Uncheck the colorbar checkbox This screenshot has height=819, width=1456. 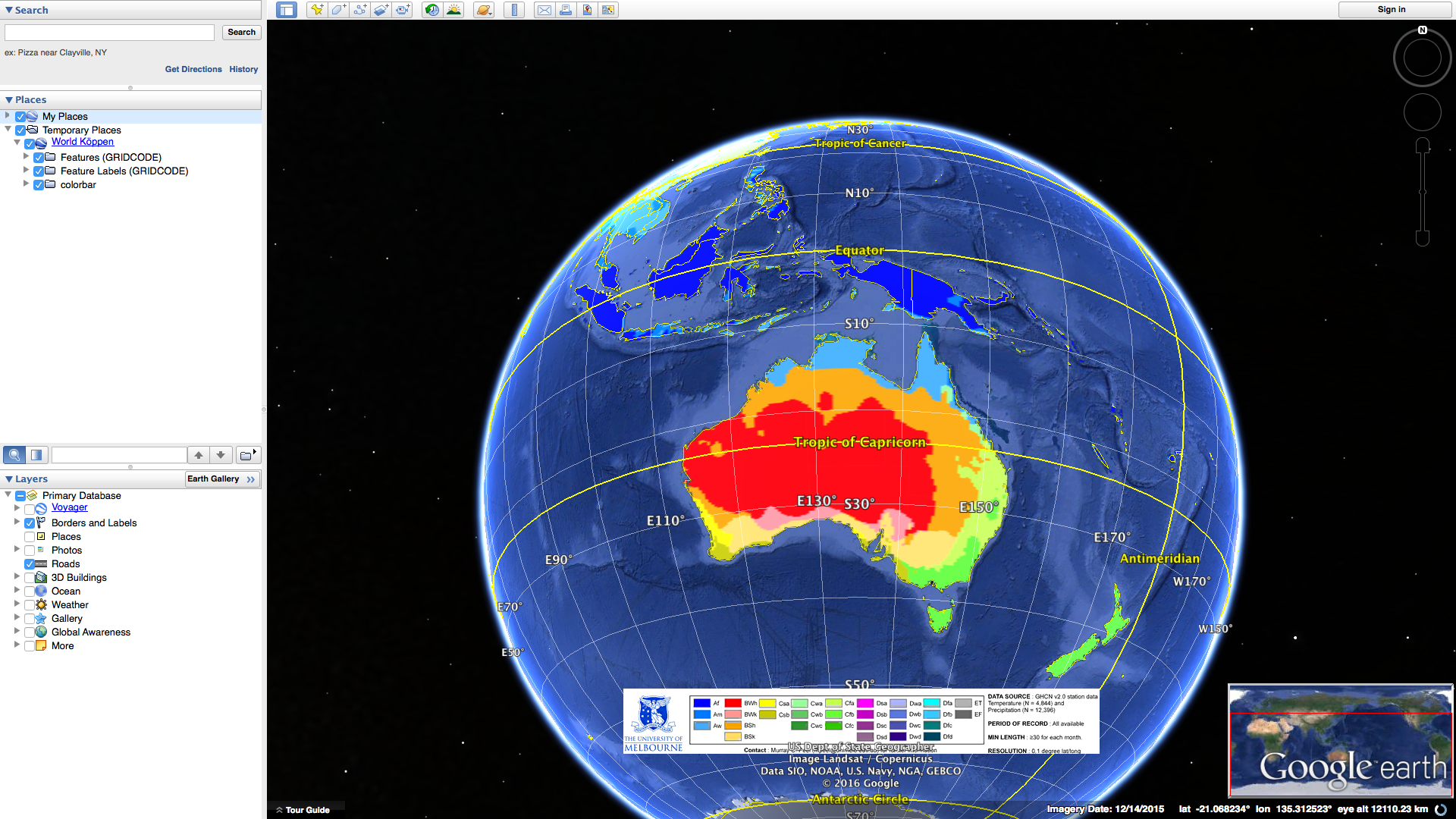38,185
